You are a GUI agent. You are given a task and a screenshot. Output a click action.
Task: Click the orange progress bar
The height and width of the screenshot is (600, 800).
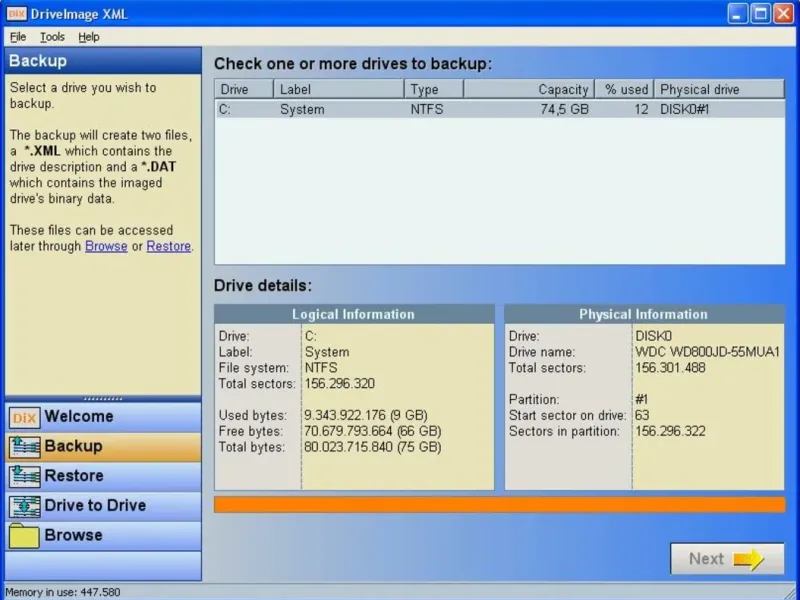coord(499,504)
